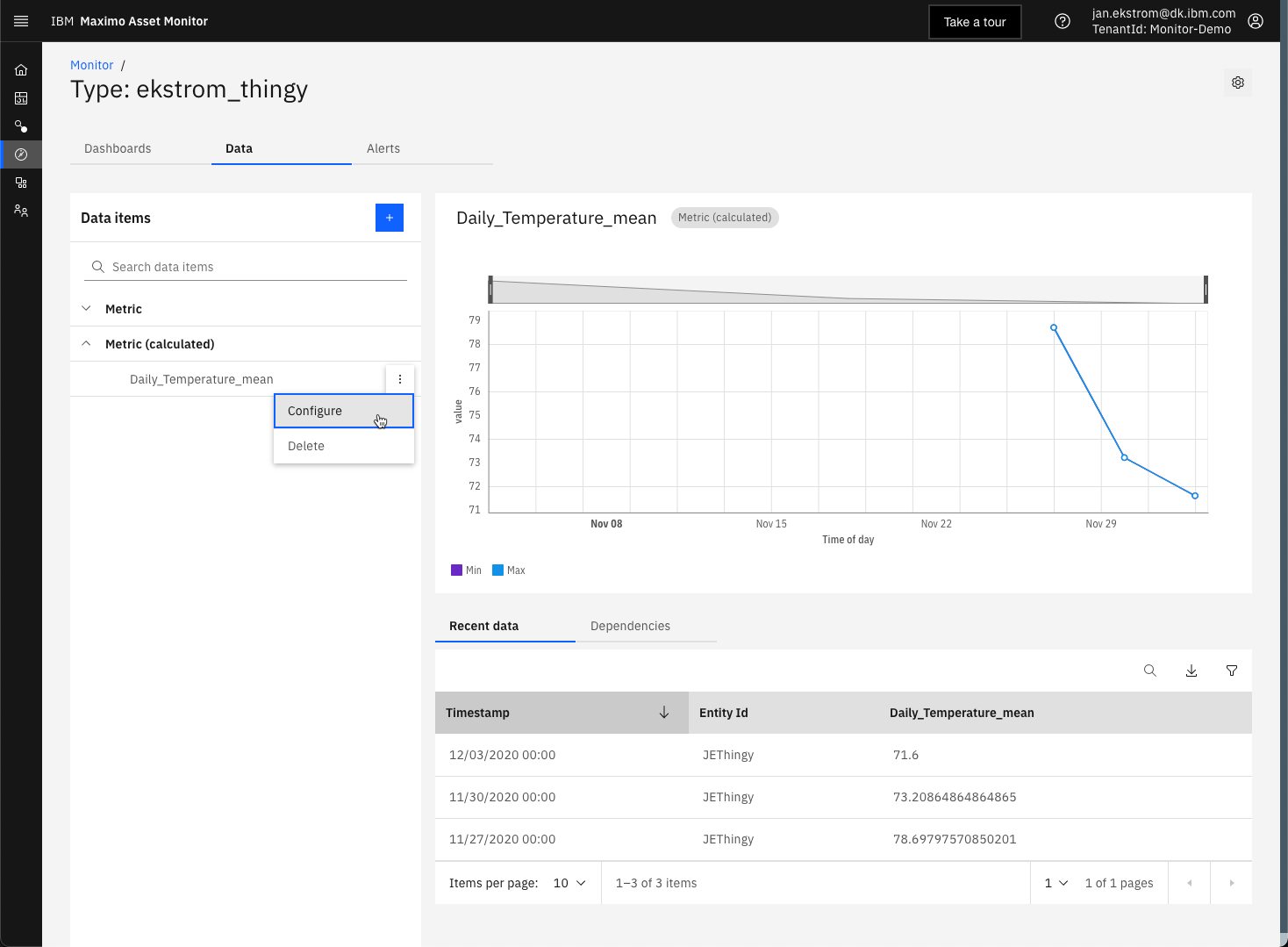Switch to the Dashboards tab
Image resolution: width=1288 pixels, height=947 pixels.
click(140, 148)
